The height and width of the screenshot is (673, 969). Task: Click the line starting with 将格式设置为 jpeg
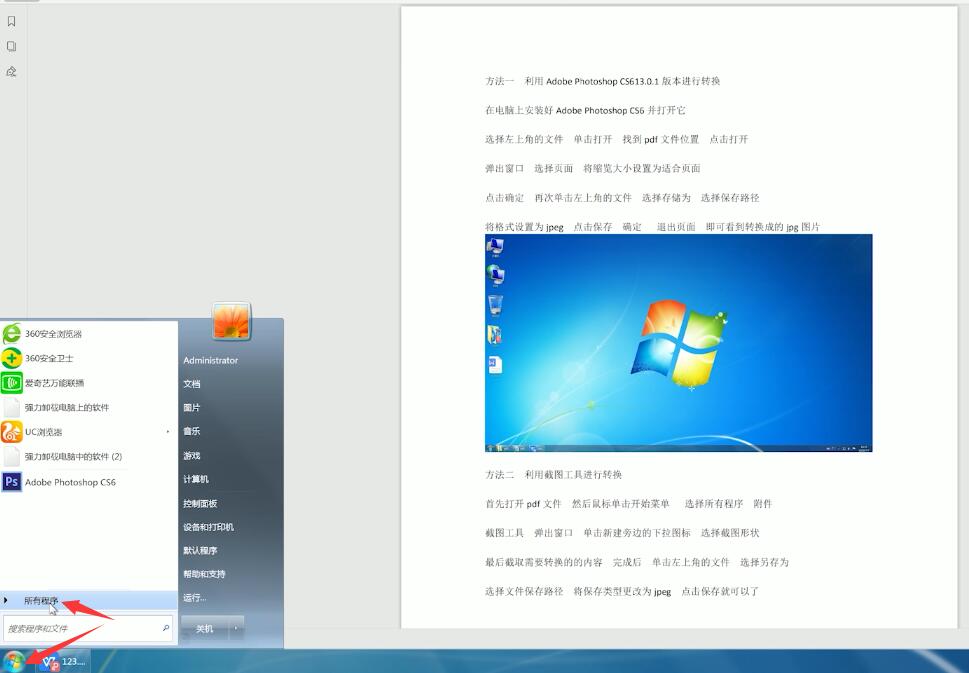click(x=653, y=227)
